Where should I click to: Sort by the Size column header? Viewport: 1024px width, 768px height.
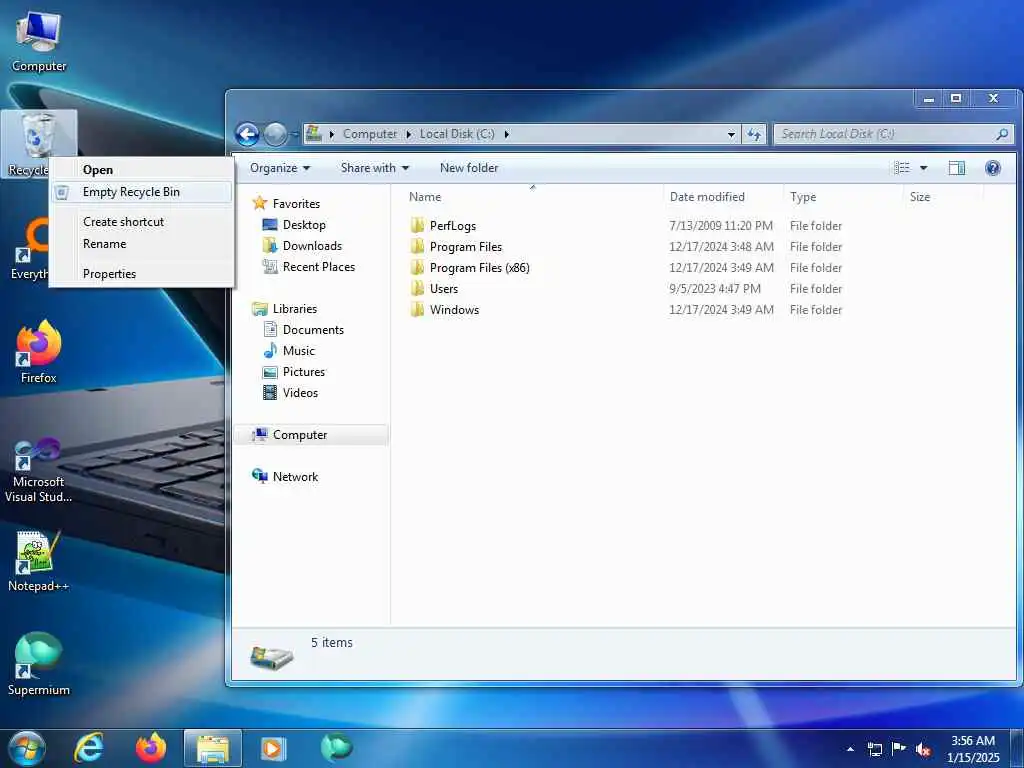click(942, 197)
